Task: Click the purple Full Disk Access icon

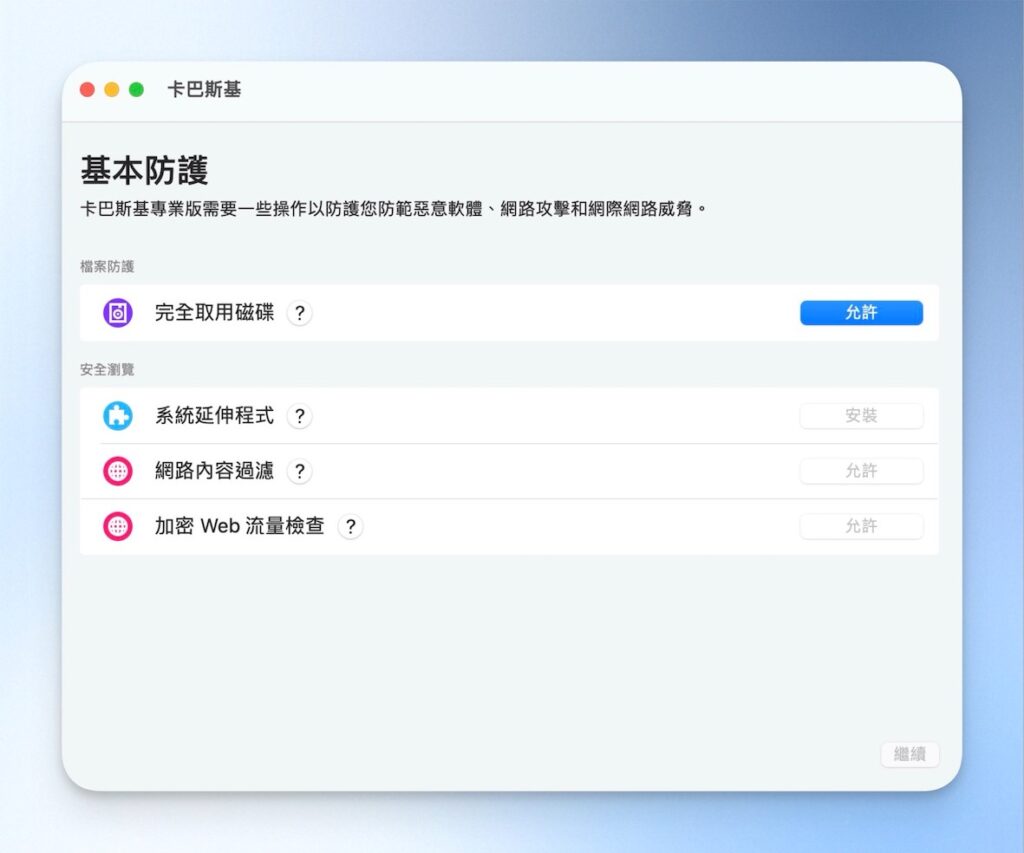Action: pyautogui.click(x=118, y=313)
